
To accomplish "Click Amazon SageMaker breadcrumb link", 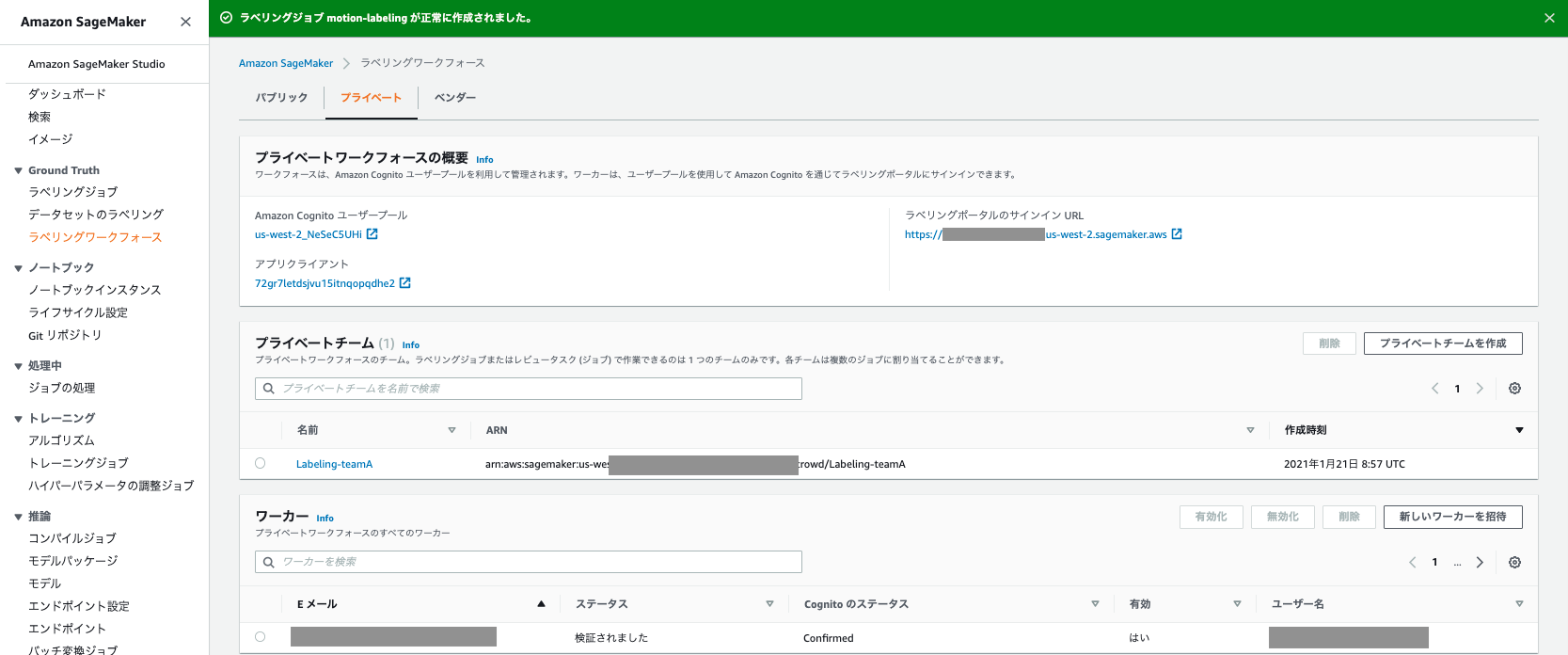I will [x=286, y=63].
